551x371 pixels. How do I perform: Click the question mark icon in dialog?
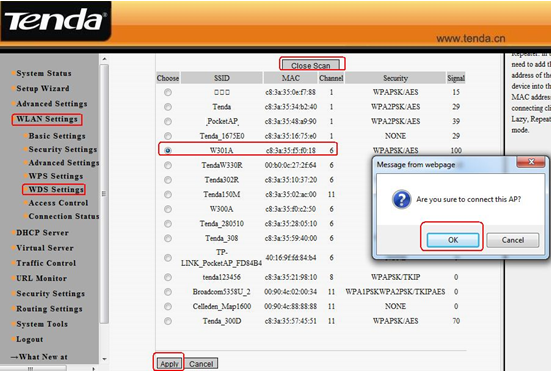tap(401, 200)
